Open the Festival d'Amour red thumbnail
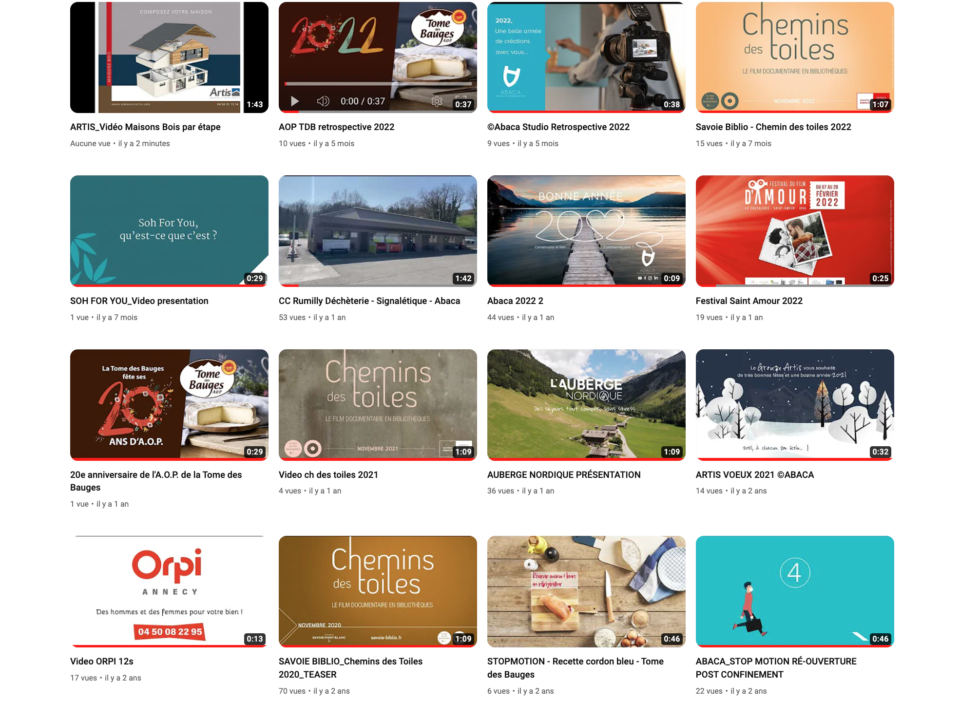This screenshot has width=960, height=720. (x=795, y=231)
